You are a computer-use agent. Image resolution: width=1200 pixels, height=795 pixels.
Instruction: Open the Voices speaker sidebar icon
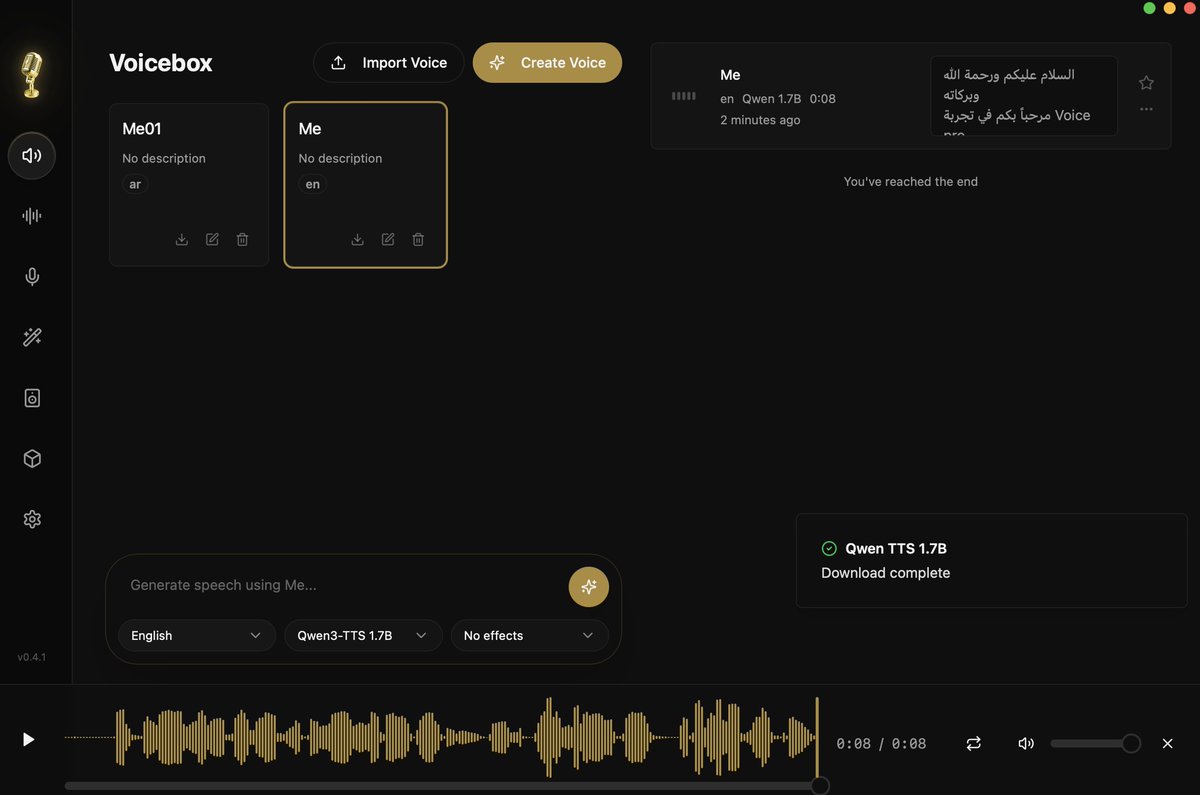[32, 155]
